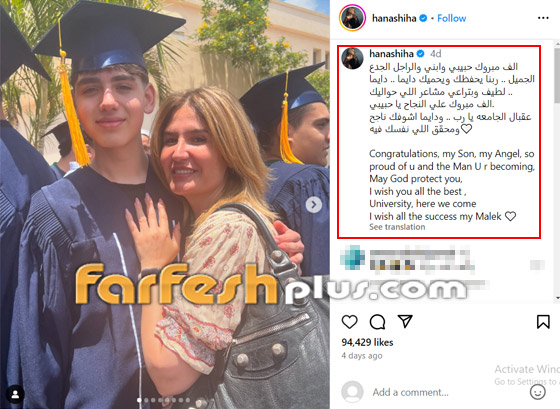Click hanashiha username in caption
Viewport: 560px width, 409px height.
point(391,54)
